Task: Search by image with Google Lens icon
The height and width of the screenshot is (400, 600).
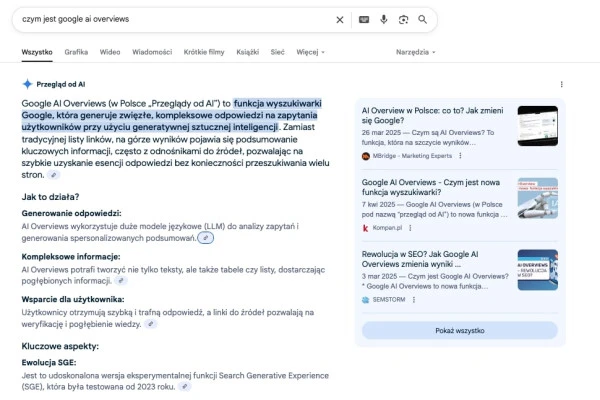Action: (x=403, y=19)
